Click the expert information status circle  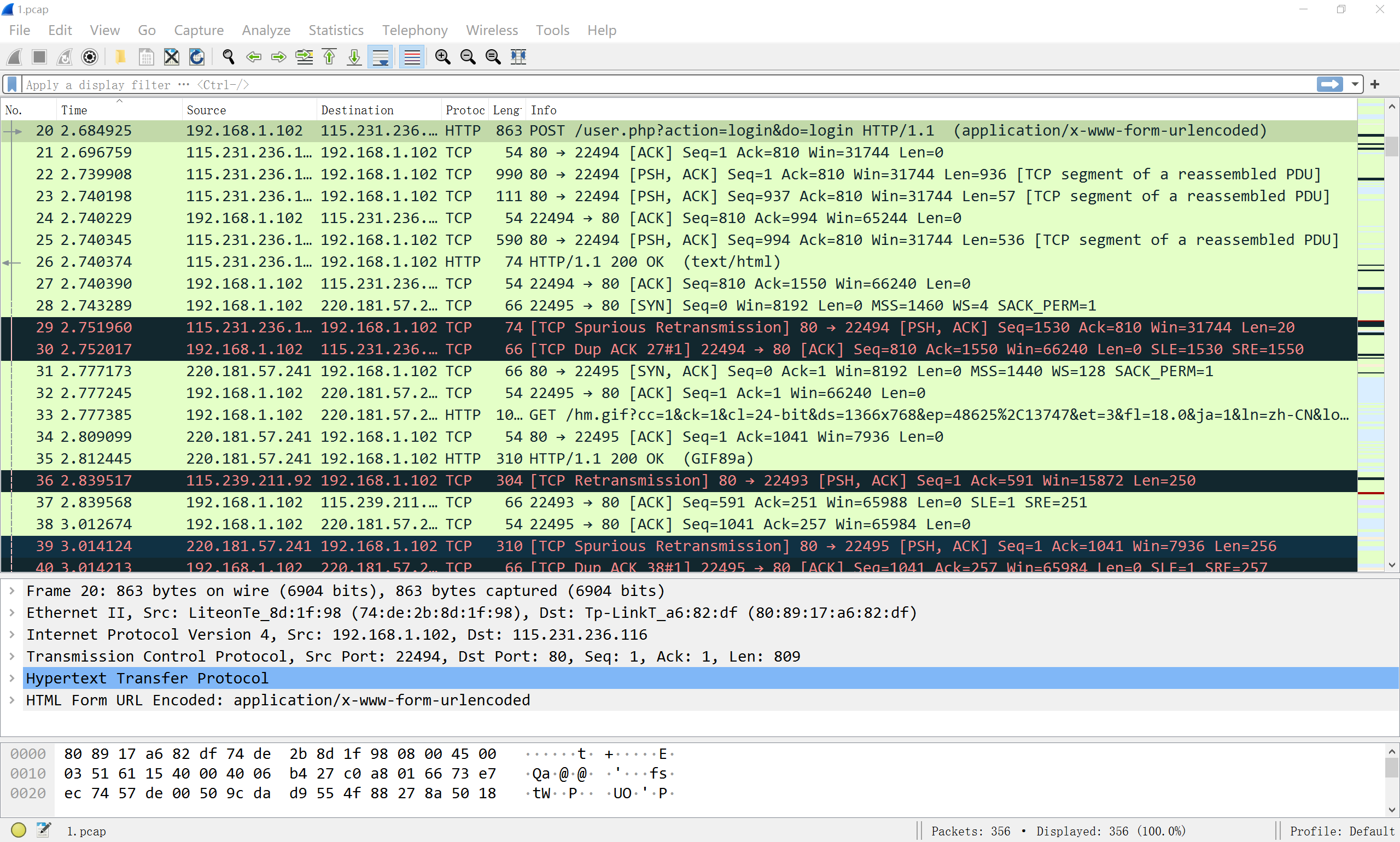pyautogui.click(x=18, y=830)
